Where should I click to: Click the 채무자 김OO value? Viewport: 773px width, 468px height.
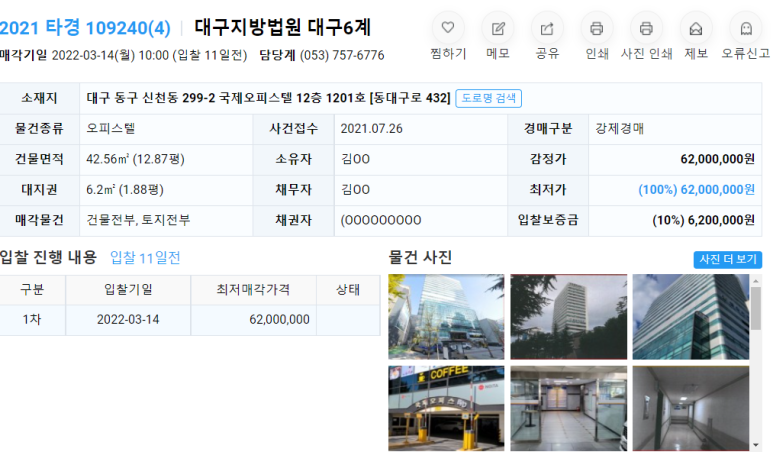(355, 189)
